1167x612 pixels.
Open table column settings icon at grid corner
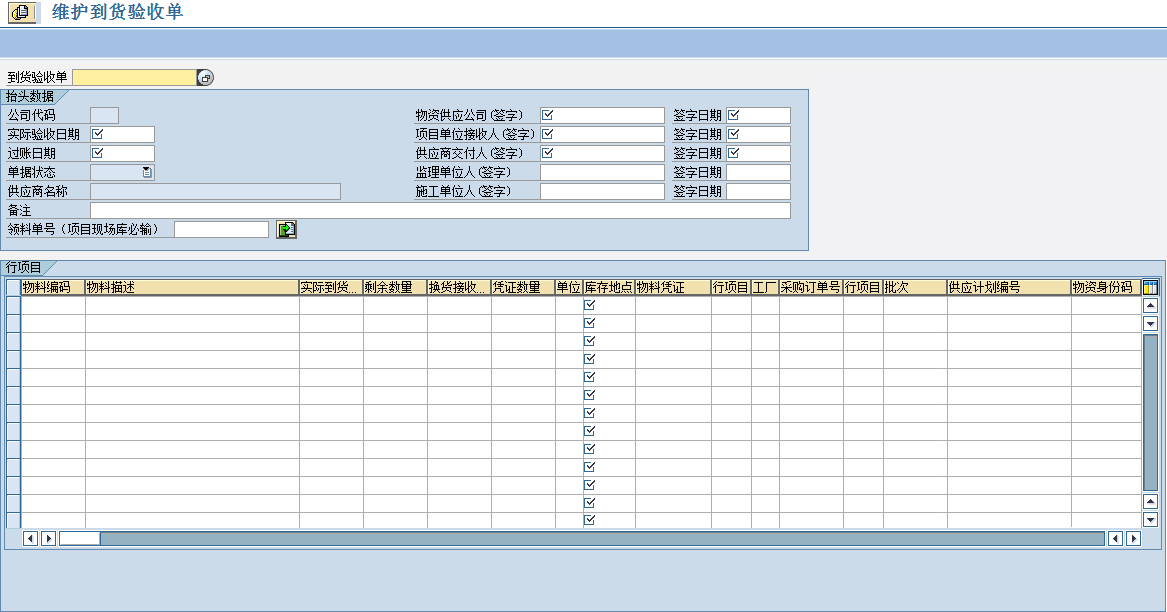(x=1150, y=288)
